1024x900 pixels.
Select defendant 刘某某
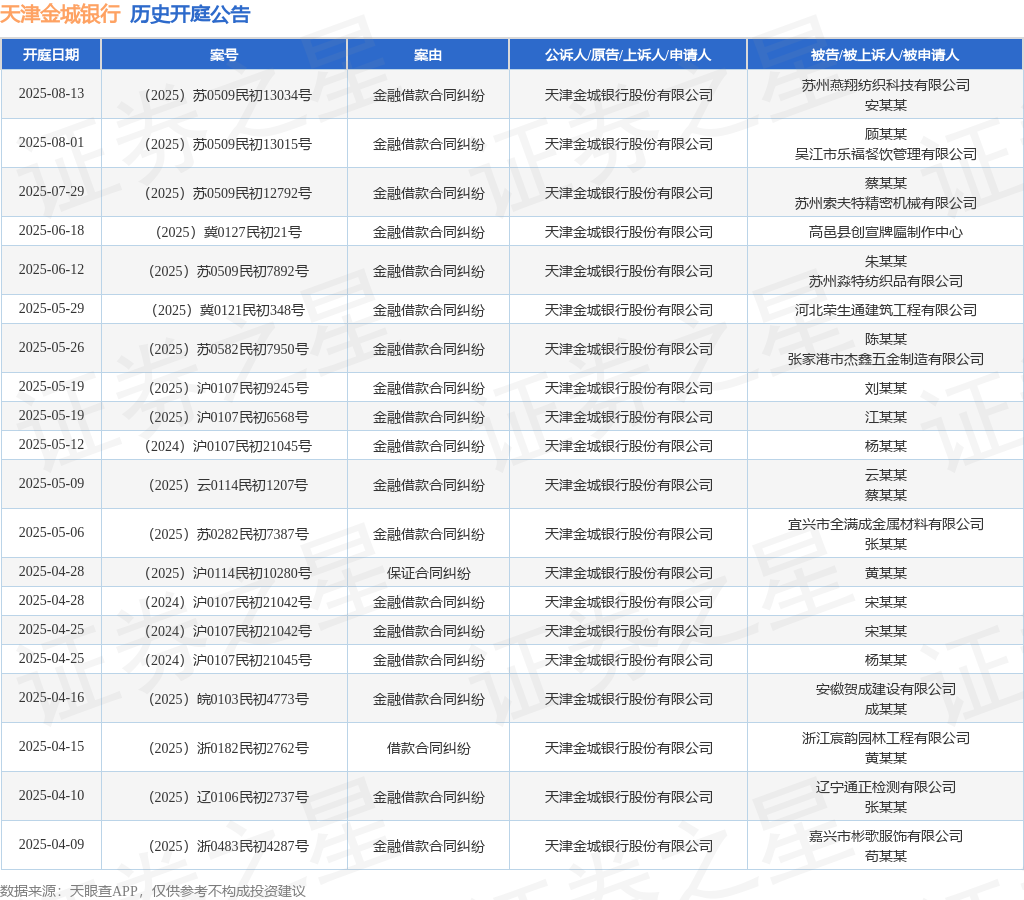pyautogui.click(x=886, y=389)
